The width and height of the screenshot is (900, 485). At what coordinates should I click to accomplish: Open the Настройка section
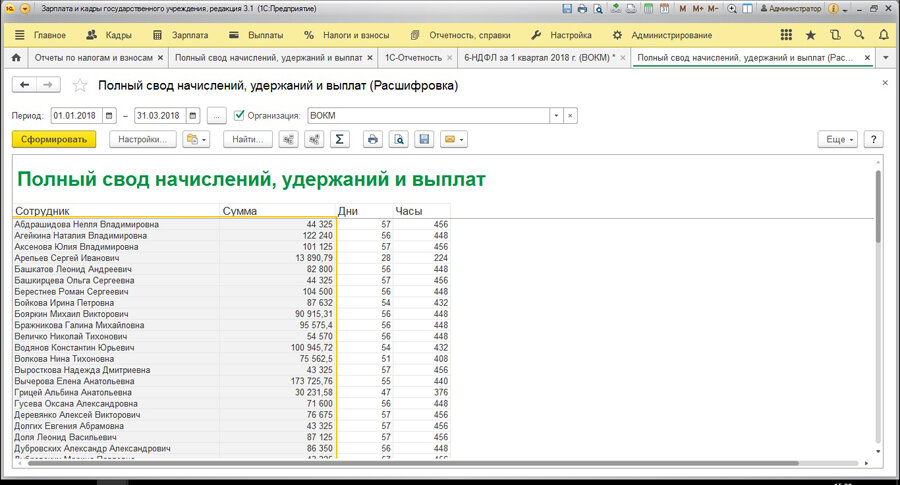[561, 35]
